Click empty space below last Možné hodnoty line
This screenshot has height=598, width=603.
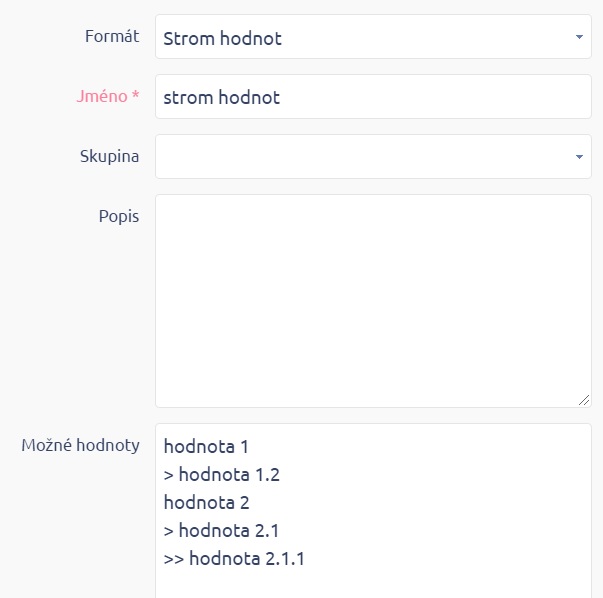click(x=372, y=584)
